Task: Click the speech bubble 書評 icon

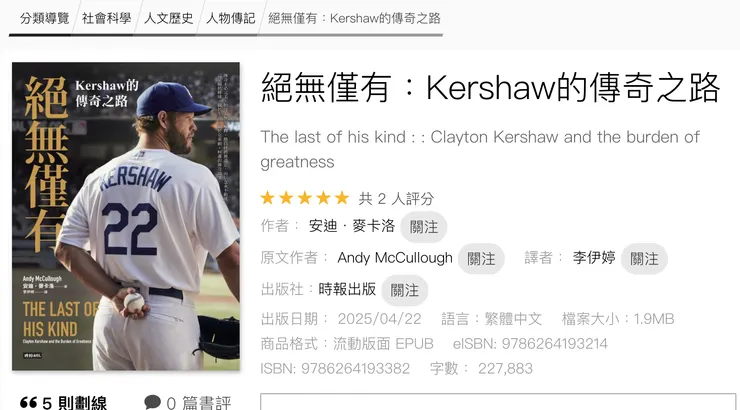Action: click(x=152, y=402)
